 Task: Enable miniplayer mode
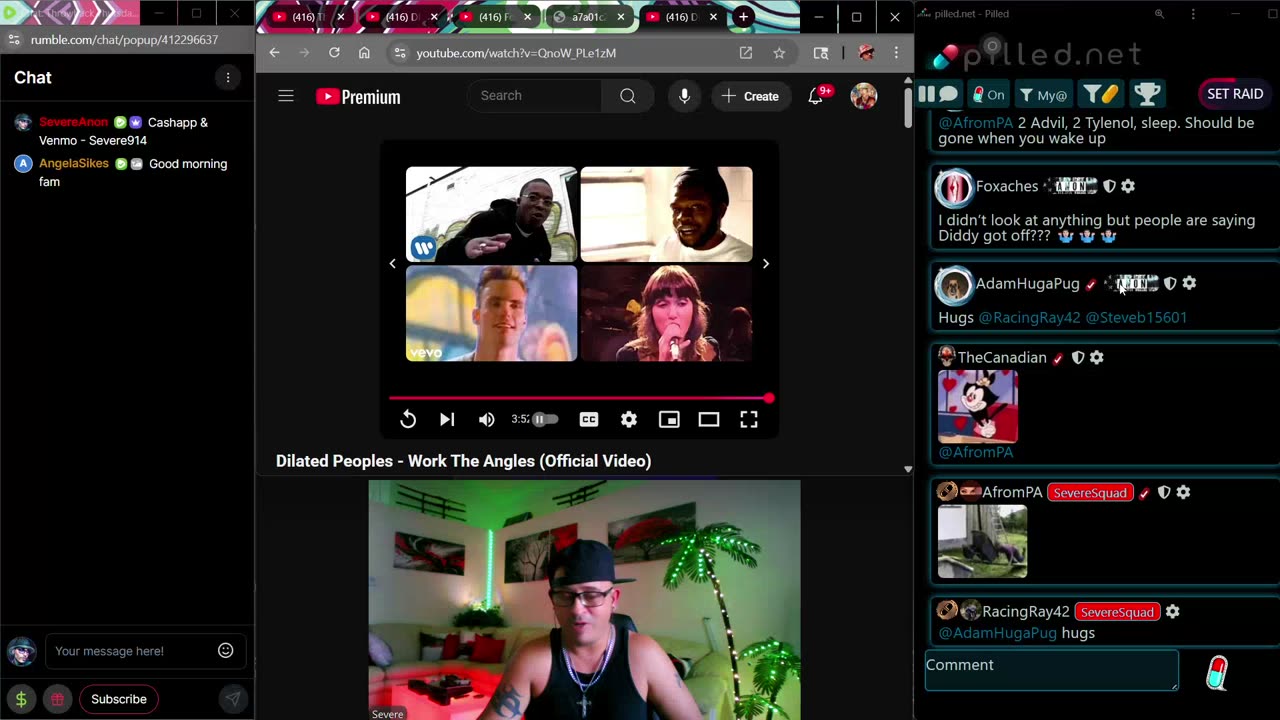click(x=669, y=420)
